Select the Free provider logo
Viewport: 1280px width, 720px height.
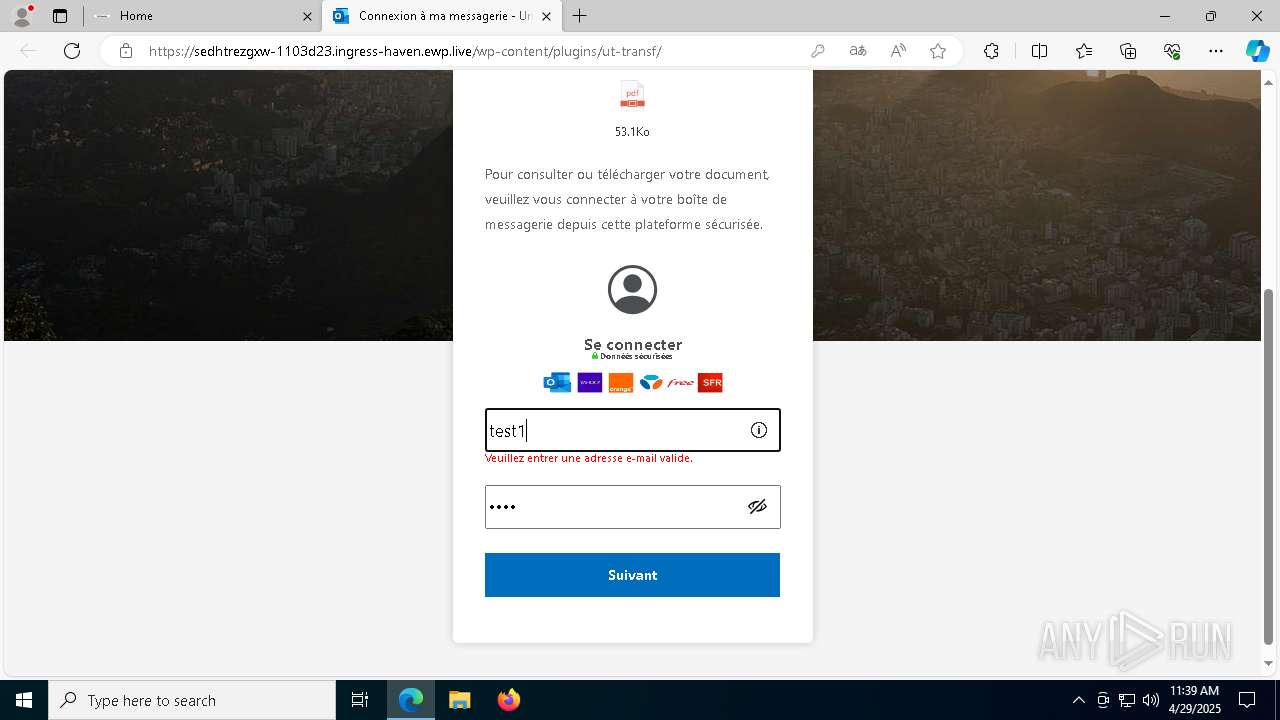point(681,382)
